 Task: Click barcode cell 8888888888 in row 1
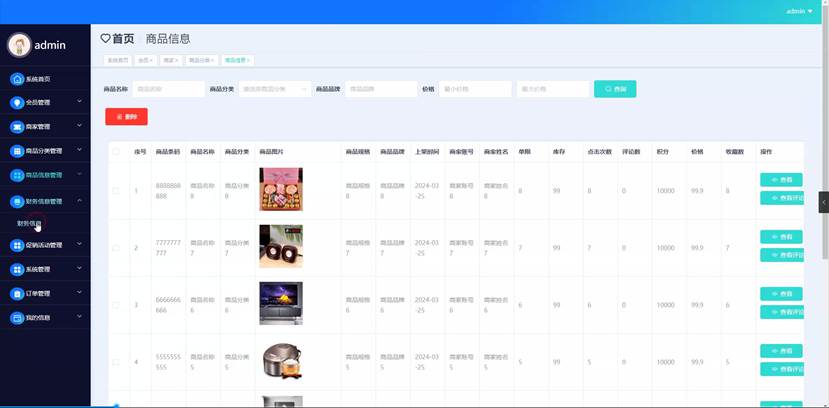(x=168, y=191)
